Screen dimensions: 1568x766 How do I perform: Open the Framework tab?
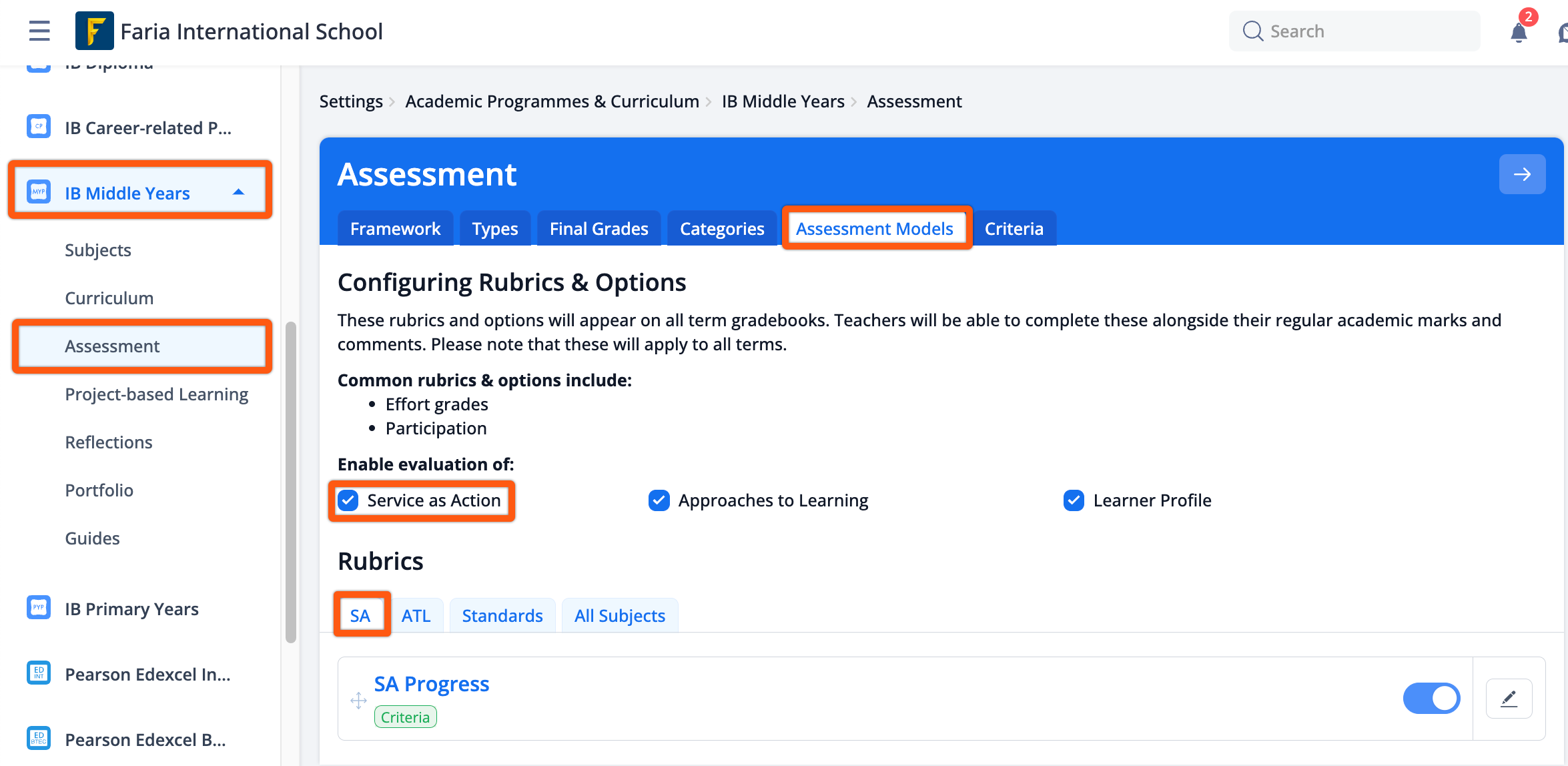point(395,229)
